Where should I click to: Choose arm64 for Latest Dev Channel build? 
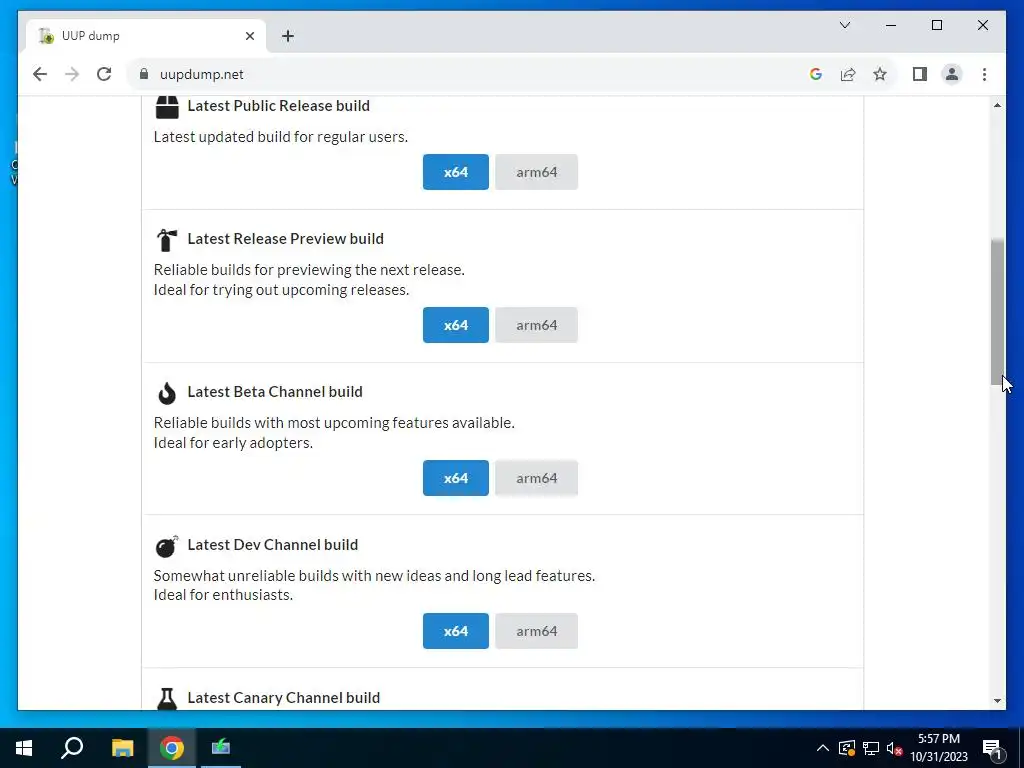click(x=536, y=631)
